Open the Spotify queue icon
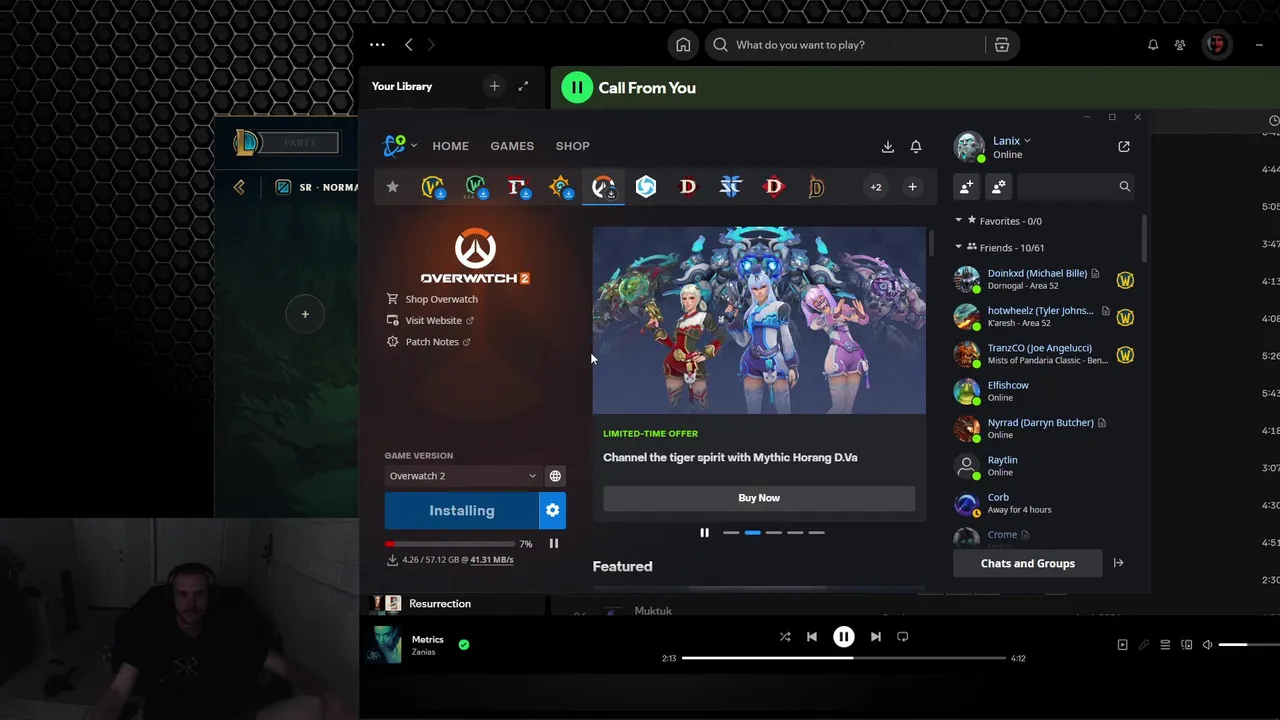1280x720 pixels. 1165,645
